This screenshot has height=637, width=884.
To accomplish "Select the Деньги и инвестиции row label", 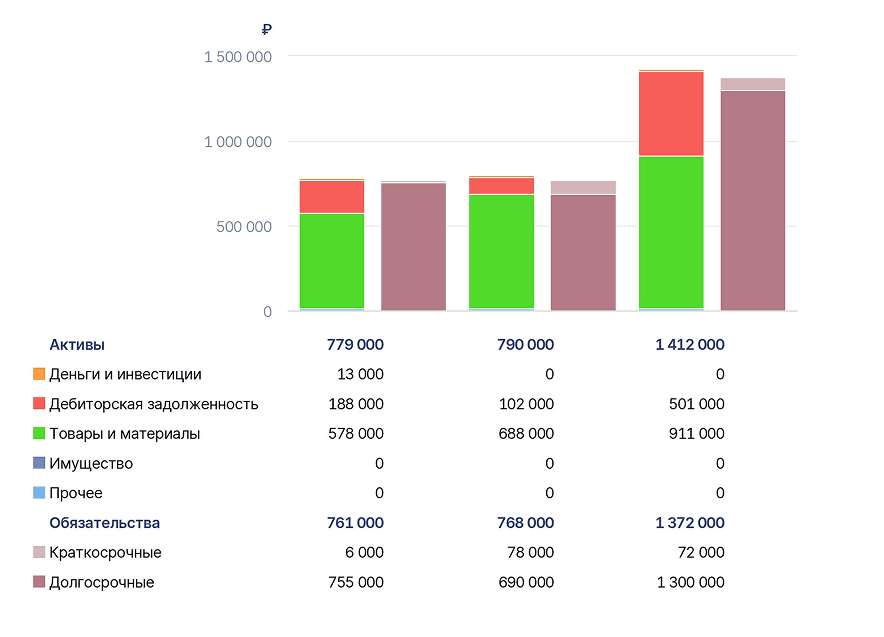I will (125, 374).
